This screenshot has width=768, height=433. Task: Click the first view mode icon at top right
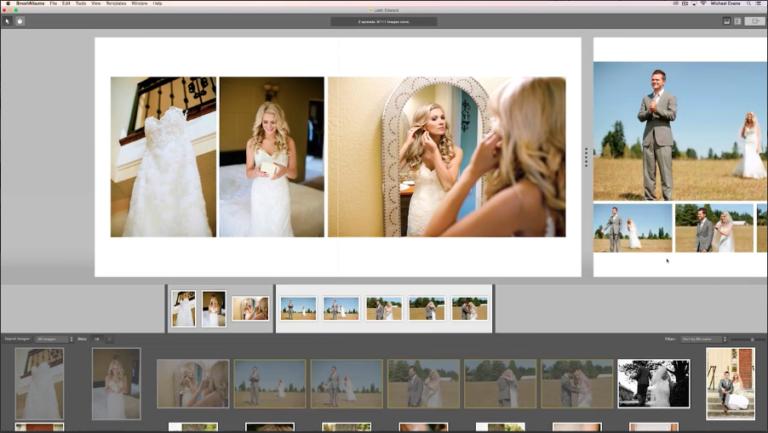pyautogui.click(x=727, y=21)
